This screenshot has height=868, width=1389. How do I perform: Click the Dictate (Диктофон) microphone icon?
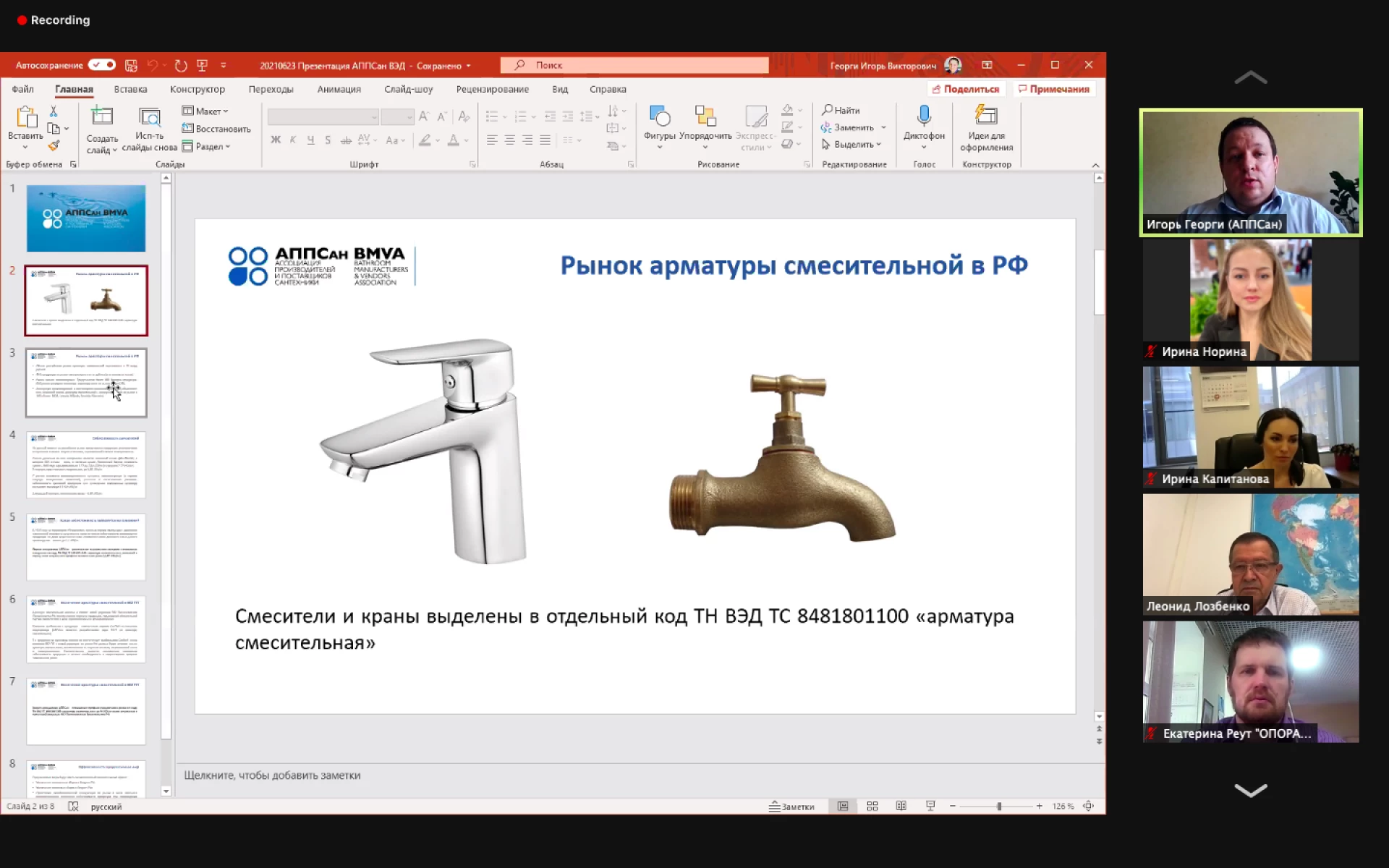[x=924, y=116]
